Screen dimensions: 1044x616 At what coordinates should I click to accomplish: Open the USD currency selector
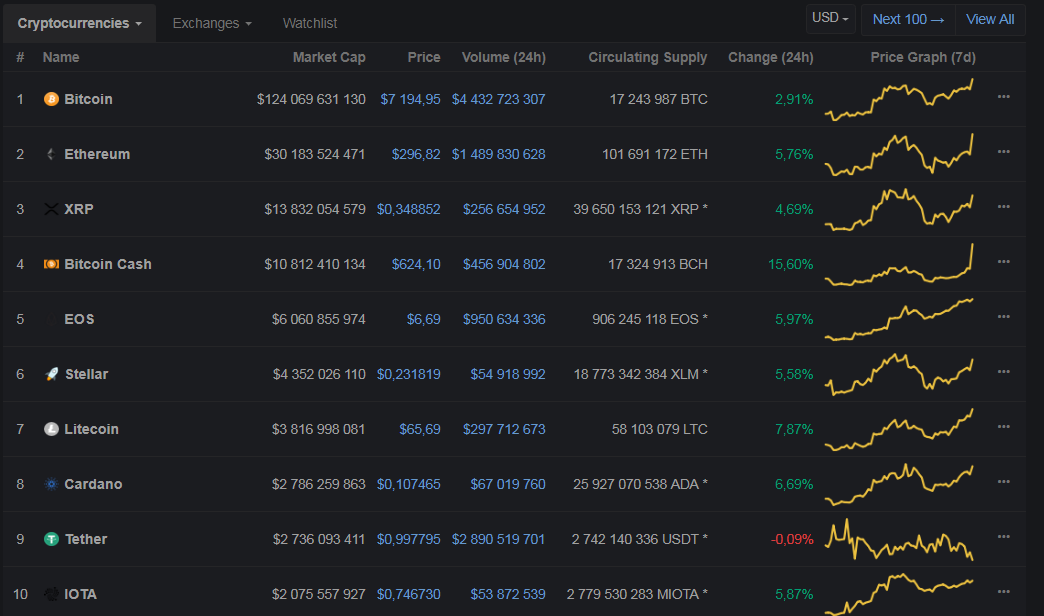tap(830, 18)
